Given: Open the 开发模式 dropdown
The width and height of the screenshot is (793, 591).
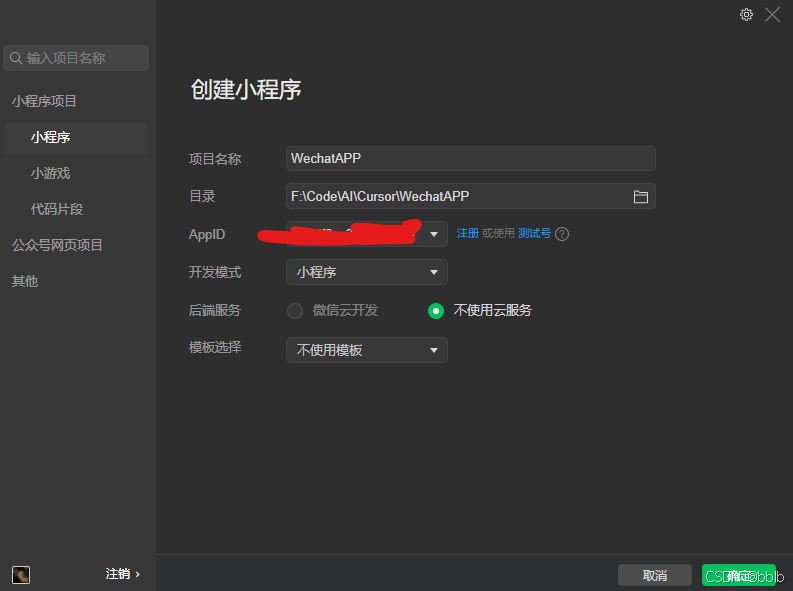Looking at the screenshot, I should 367,272.
